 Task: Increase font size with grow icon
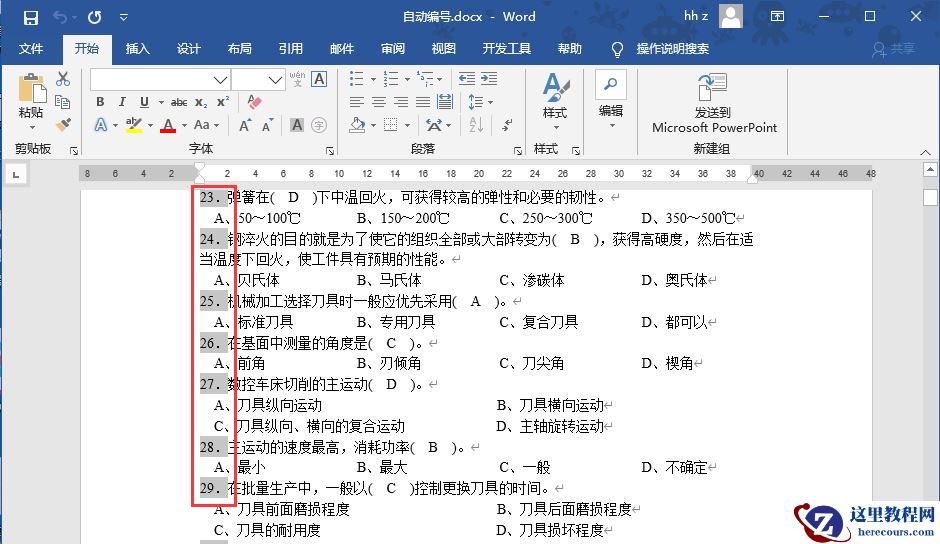tap(245, 125)
